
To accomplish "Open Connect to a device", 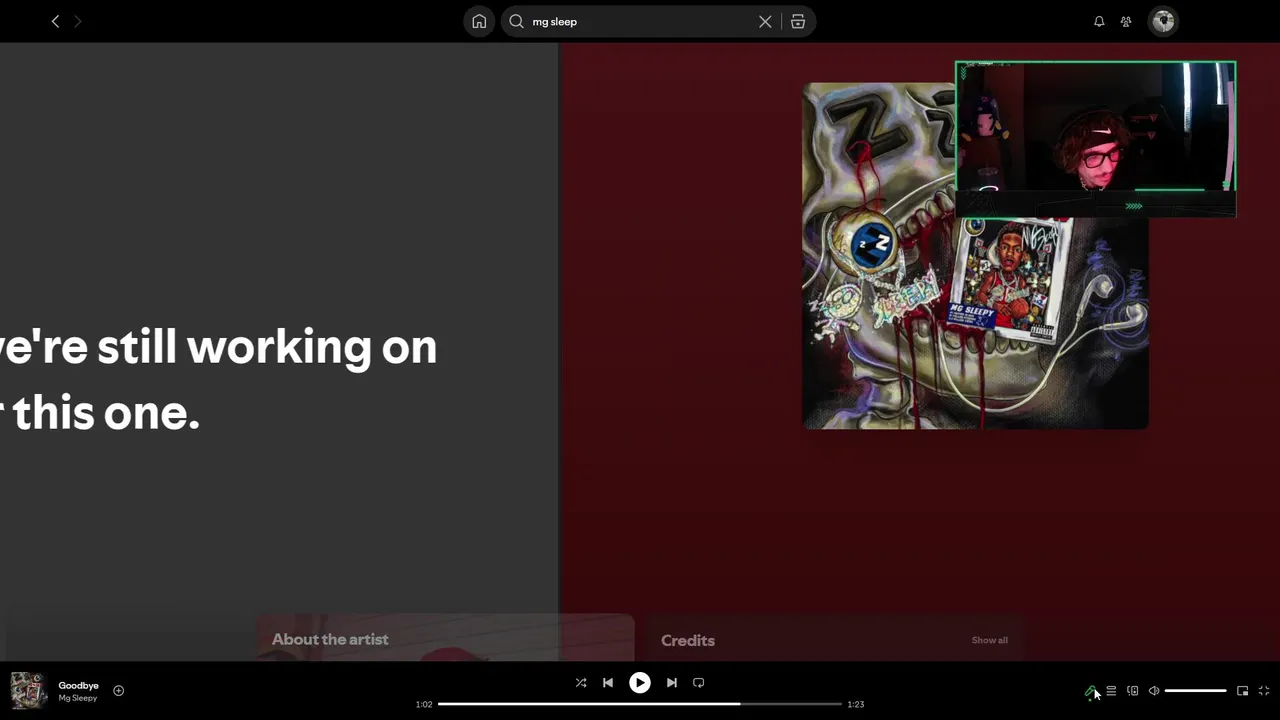I will pyautogui.click(x=1132, y=691).
